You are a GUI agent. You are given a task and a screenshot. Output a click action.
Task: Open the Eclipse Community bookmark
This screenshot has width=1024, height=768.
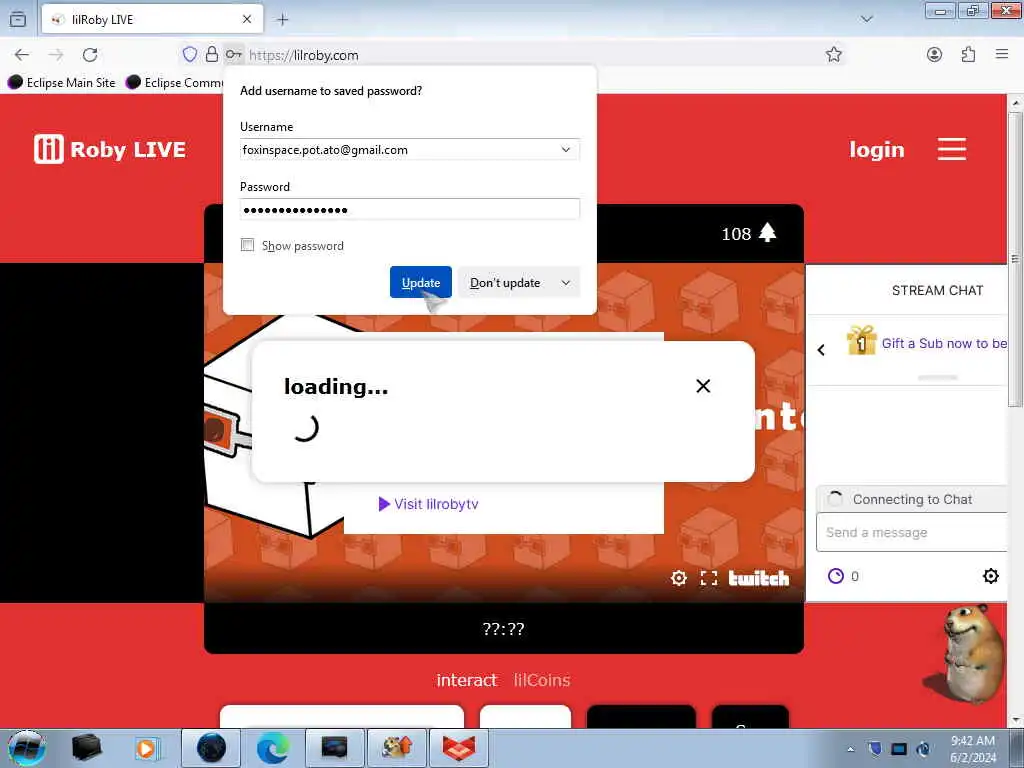coord(174,82)
